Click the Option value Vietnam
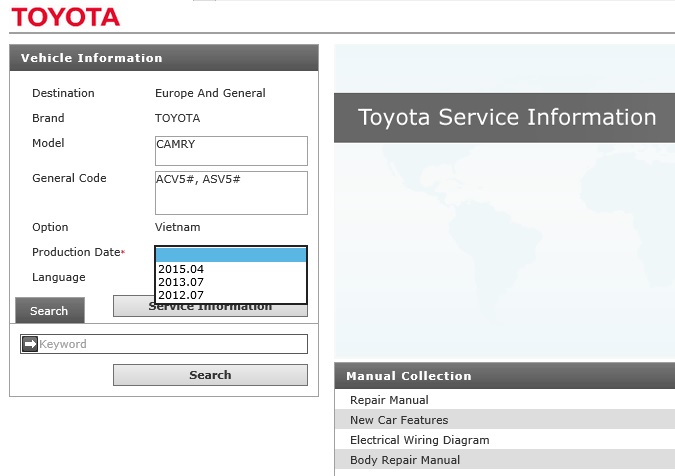Image resolution: width=675 pixels, height=476 pixels. pyautogui.click(x=177, y=227)
